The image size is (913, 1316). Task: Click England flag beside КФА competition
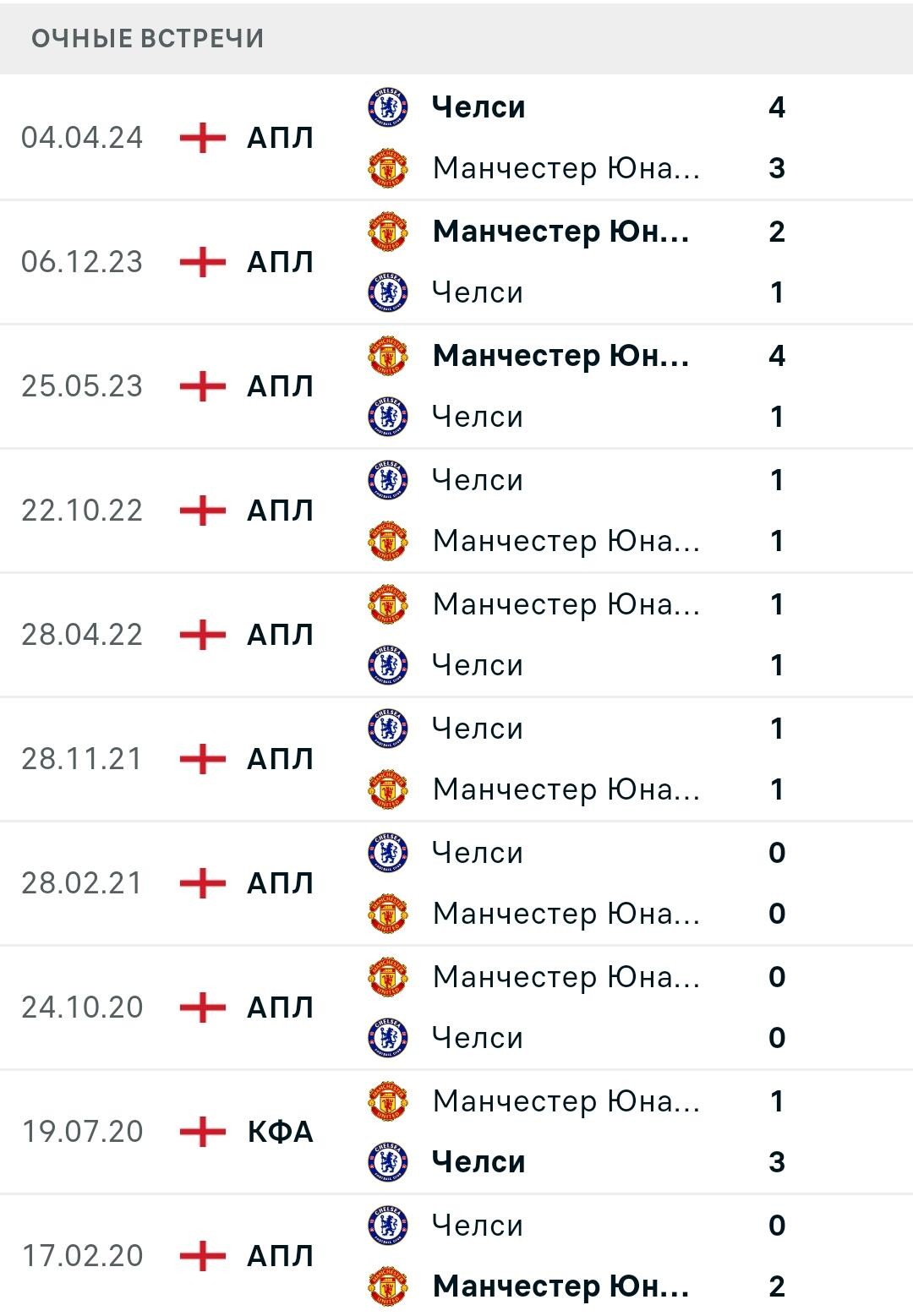(203, 1132)
